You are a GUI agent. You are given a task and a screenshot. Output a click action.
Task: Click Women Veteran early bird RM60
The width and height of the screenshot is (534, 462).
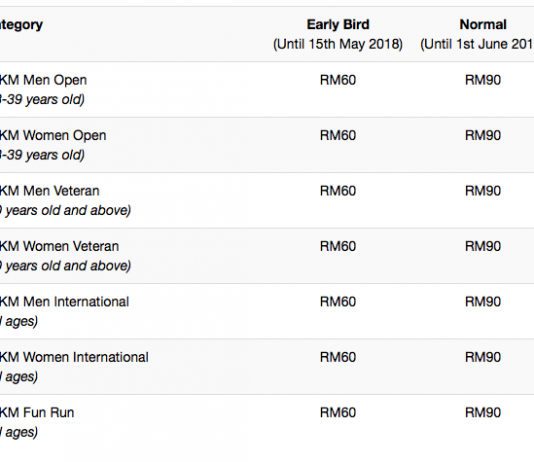click(x=338, y=246)
